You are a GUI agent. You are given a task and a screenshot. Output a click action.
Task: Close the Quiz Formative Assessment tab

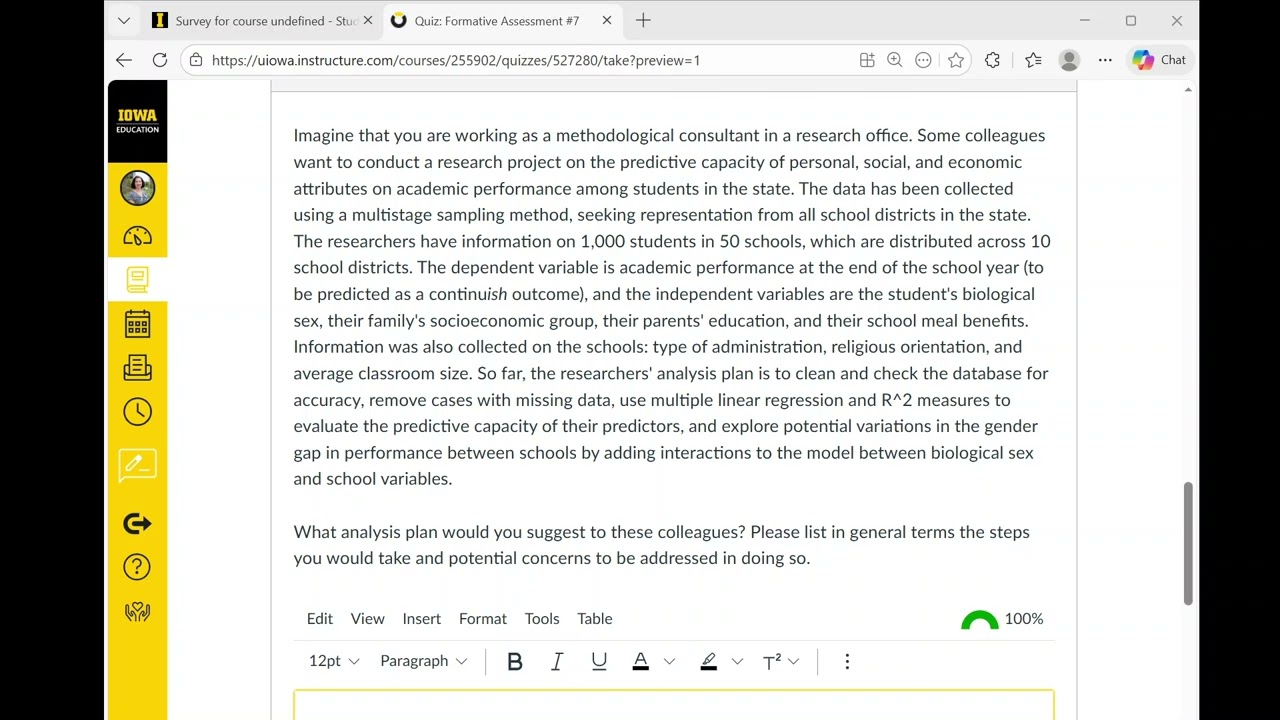tap(606, 20)
